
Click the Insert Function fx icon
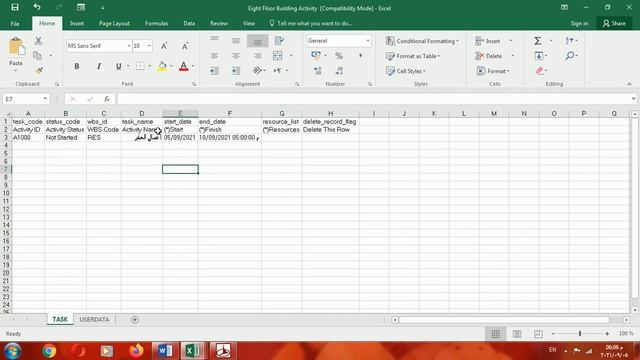click(x=107, y=99)
